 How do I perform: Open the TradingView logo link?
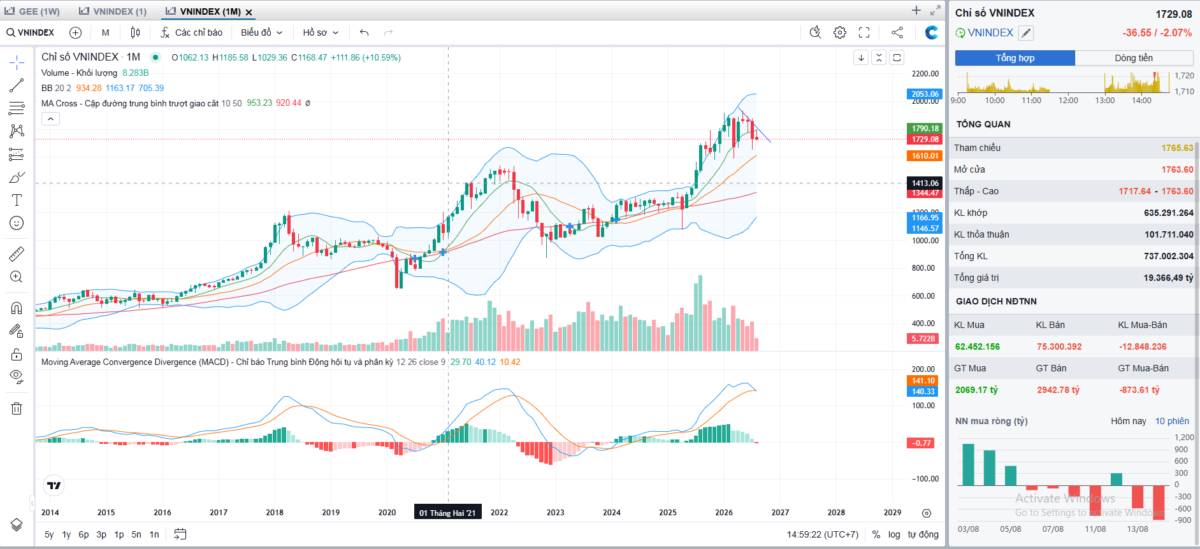point(54,486)
